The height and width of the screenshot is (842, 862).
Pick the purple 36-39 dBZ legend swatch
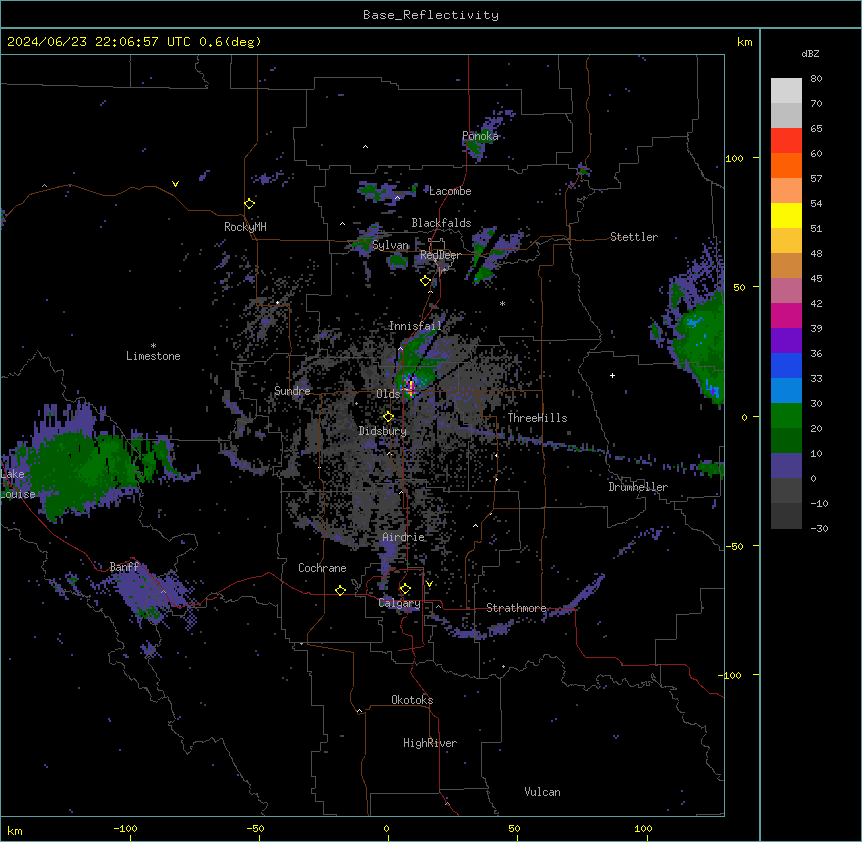[x=786, y=340]
